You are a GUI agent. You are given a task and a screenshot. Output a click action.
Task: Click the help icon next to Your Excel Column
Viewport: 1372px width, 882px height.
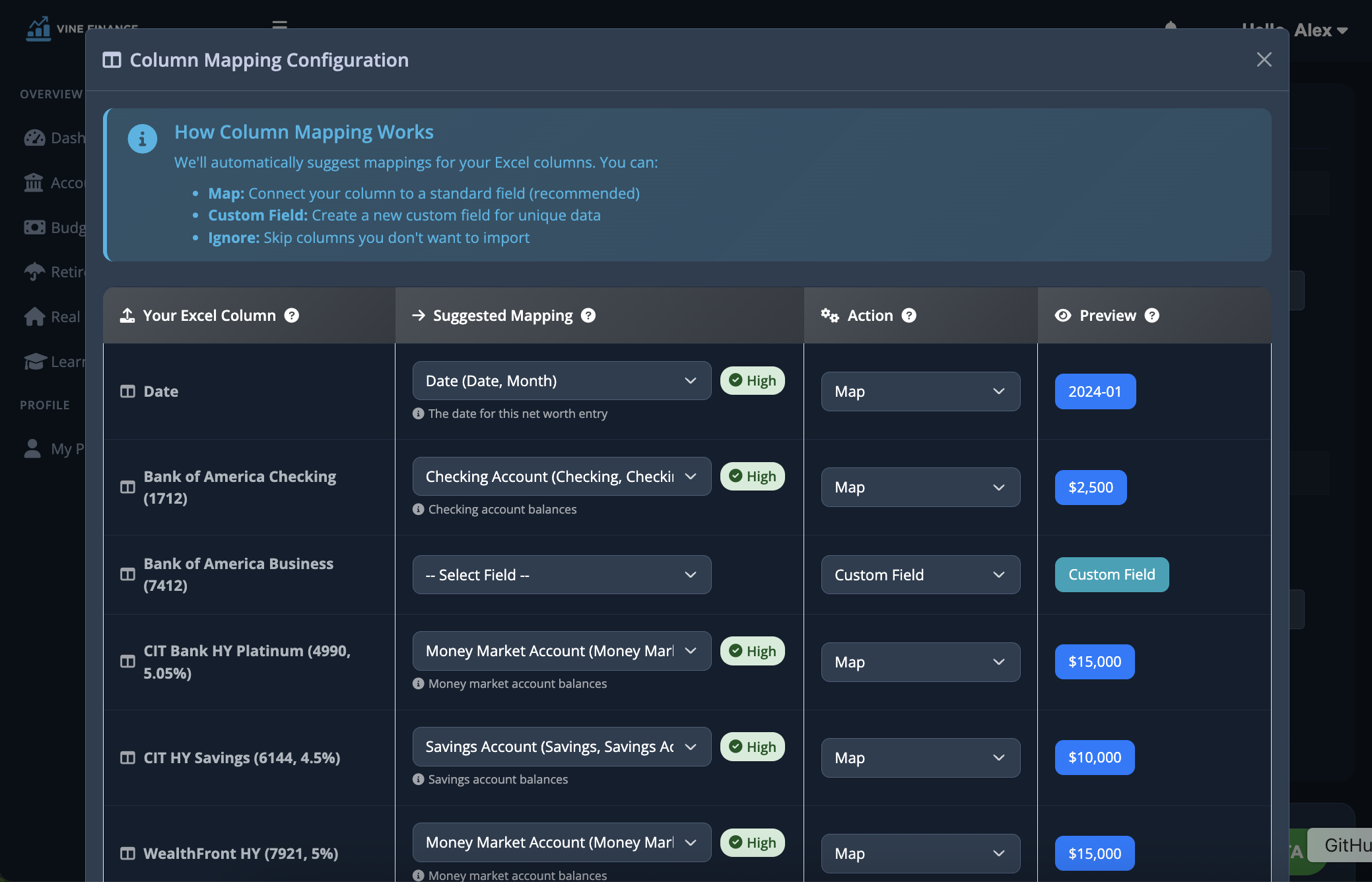292,316
